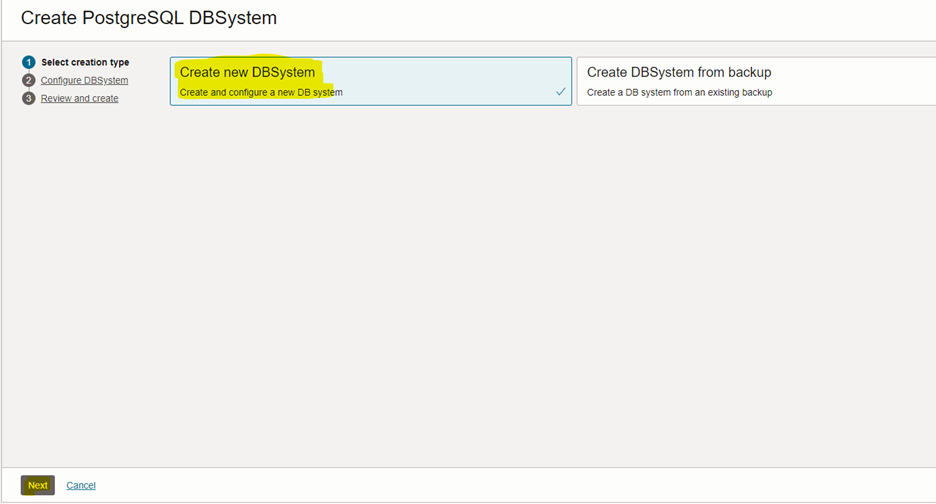Click the step 3 circle icon

[29, 98]
